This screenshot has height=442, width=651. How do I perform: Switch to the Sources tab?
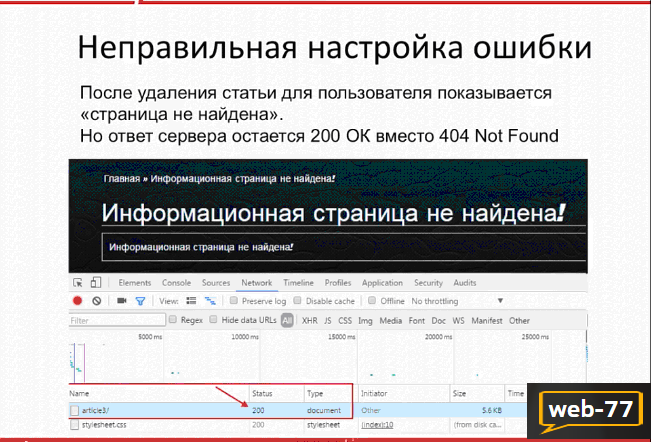point(216,283)
